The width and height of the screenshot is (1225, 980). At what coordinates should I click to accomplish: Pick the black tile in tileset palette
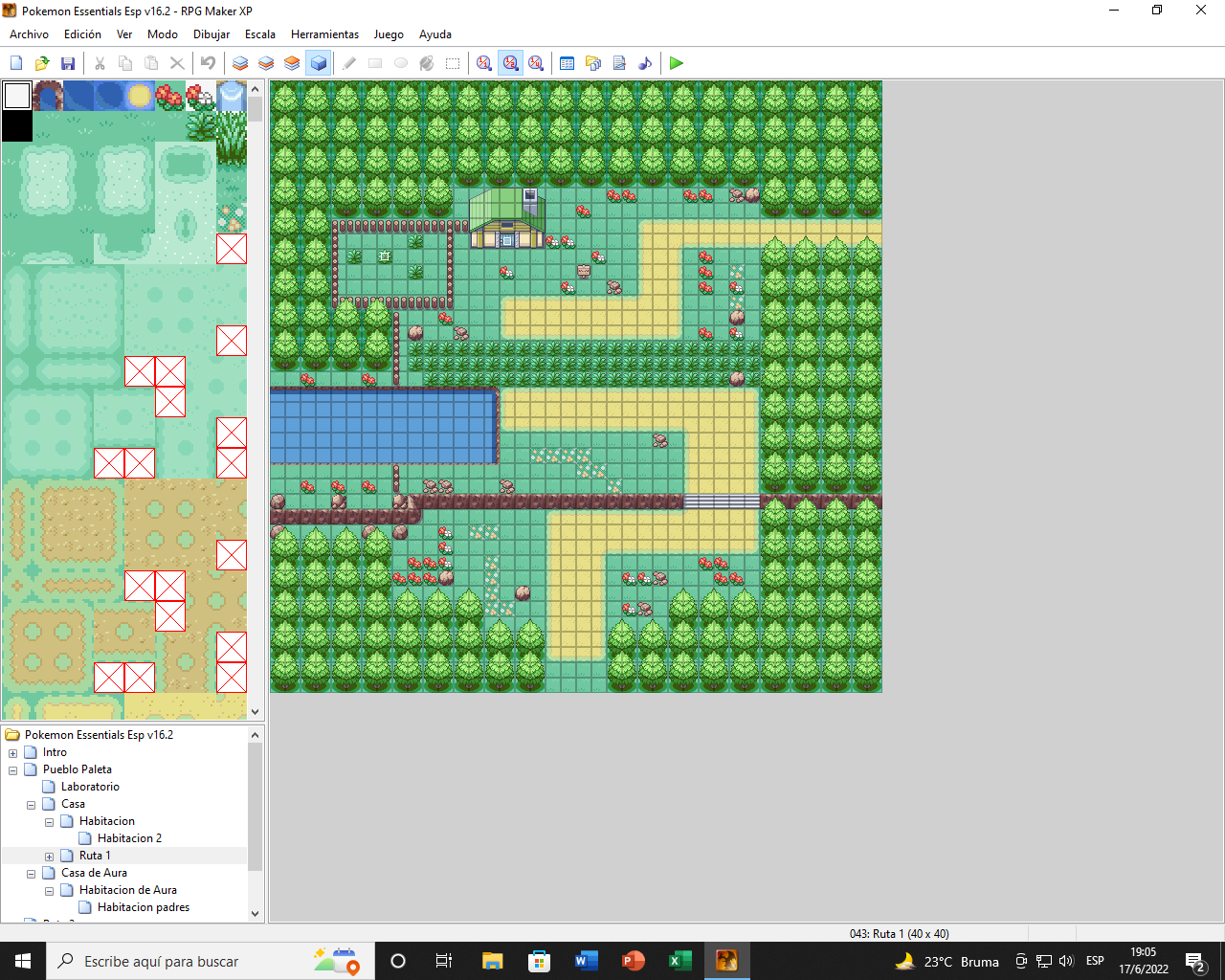17,126
